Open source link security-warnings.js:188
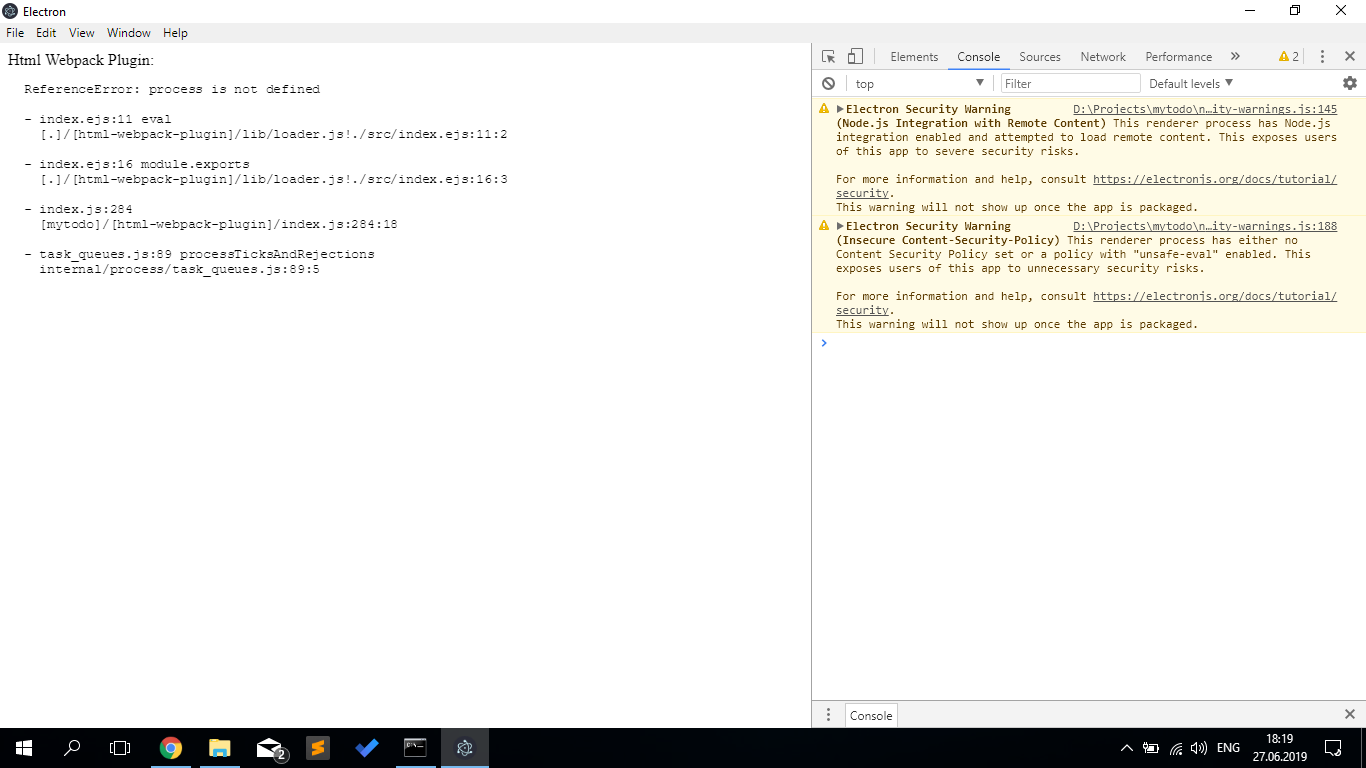Image resolution: width=1366 pixels, height=768 pixels. coord(1205,227)
